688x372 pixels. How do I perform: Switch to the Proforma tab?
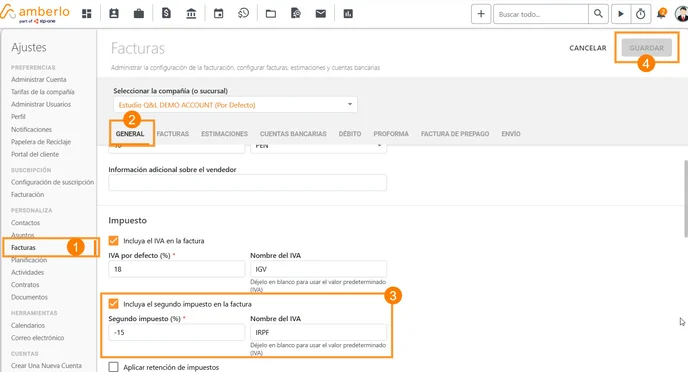[391, 134]
